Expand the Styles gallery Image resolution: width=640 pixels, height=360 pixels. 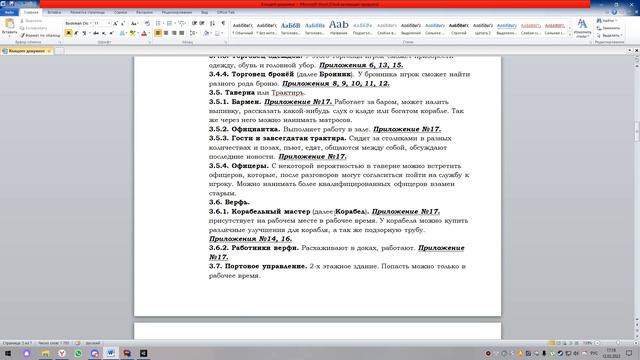570,35
